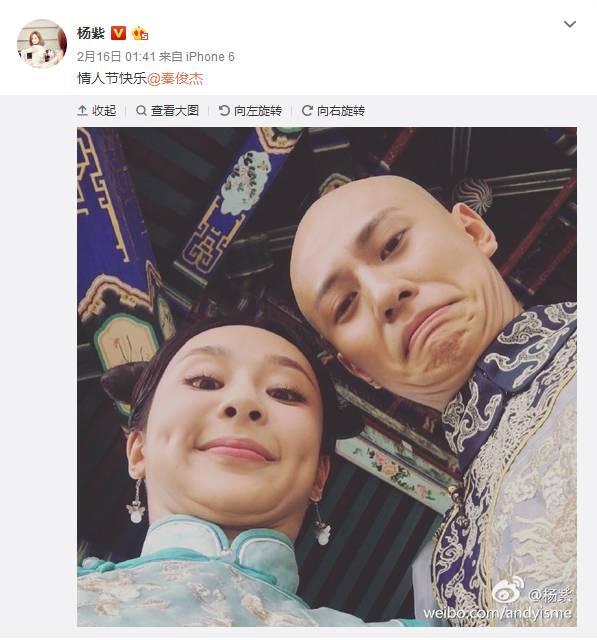
Task: Click the counterclockwise rotate-left arrow icon
Action: click(x=224, y=111)
